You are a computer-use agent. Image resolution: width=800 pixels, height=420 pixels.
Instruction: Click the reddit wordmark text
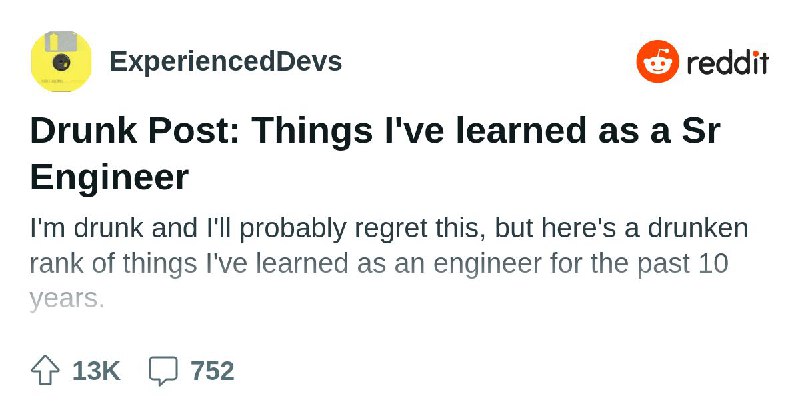pyautogui.click(x=728, y=62)
